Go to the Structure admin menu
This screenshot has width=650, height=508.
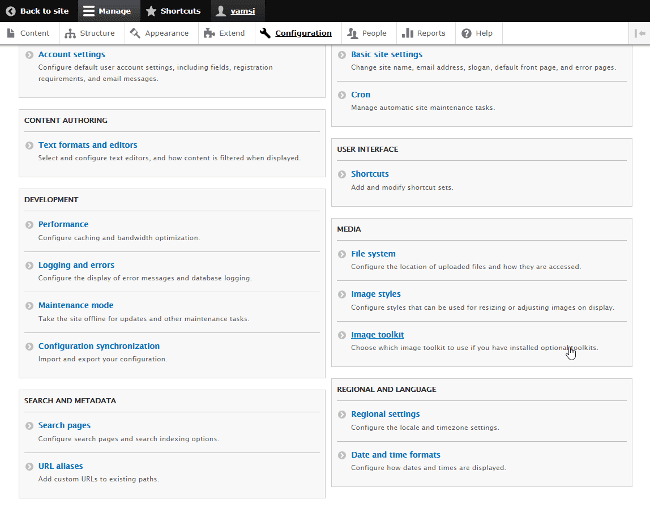pyautogui.click(x=92, y=33)
